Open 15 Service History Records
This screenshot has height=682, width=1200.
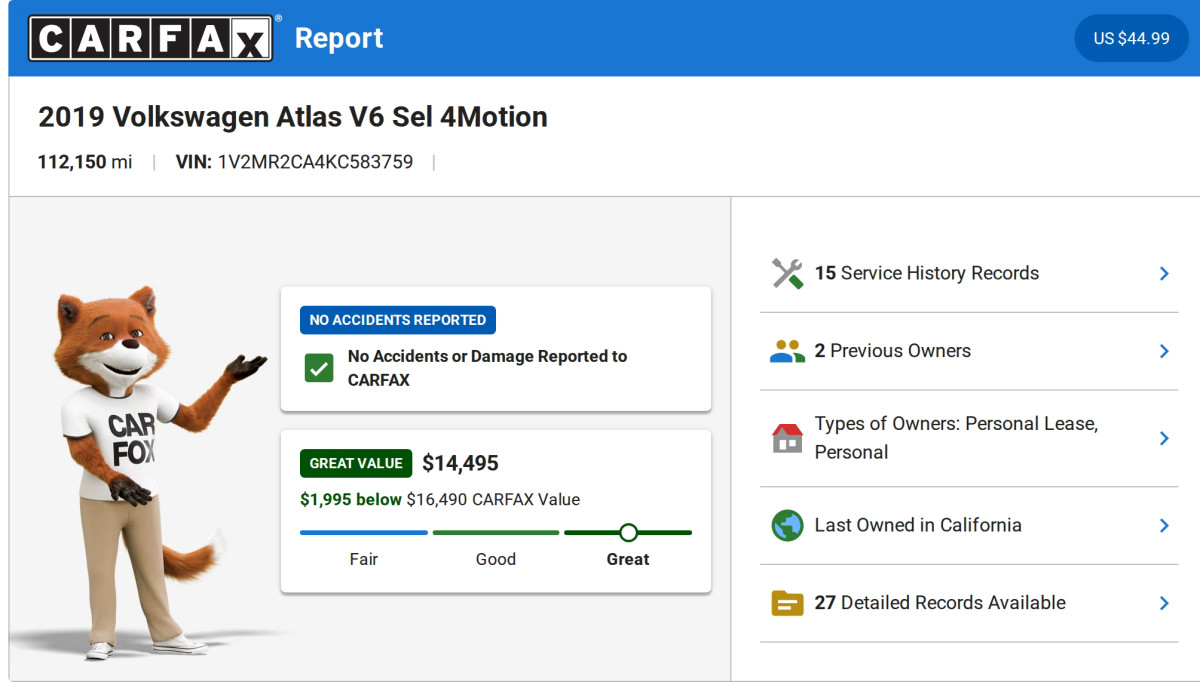[969, 273]
